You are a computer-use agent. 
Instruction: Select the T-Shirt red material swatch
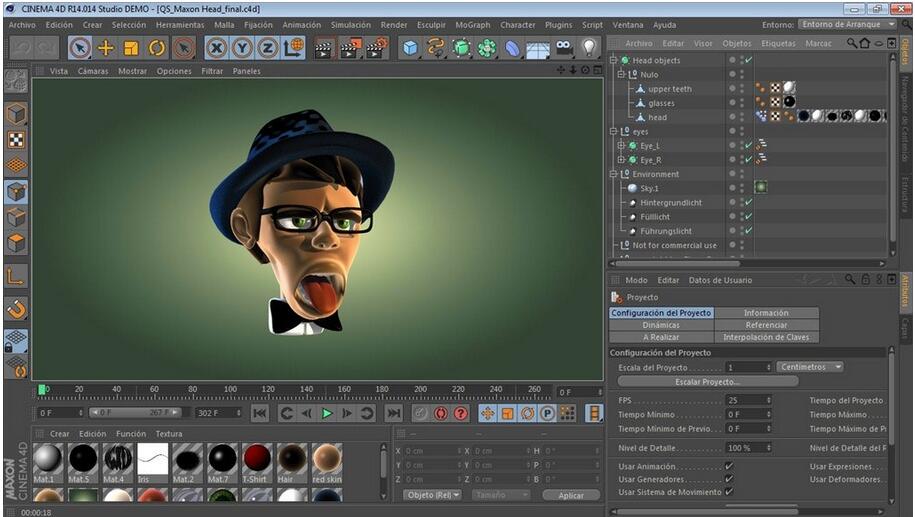coord(256,459)
